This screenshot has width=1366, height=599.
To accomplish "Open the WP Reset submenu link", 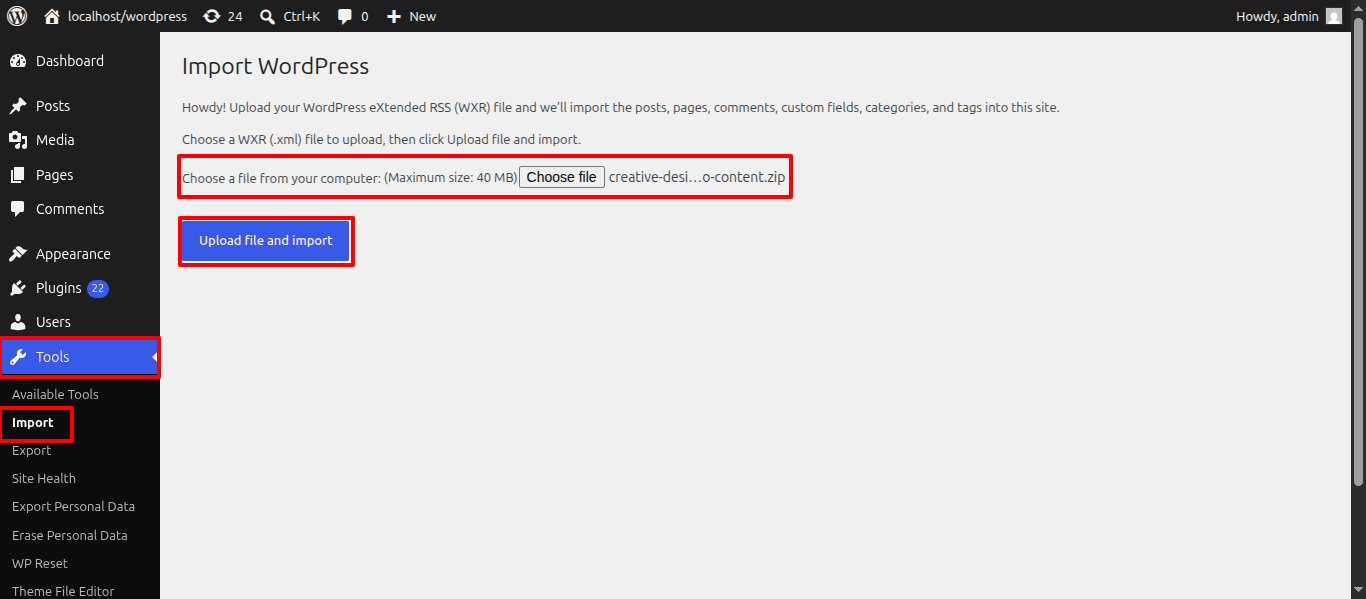I will click(x=40, y=563).
